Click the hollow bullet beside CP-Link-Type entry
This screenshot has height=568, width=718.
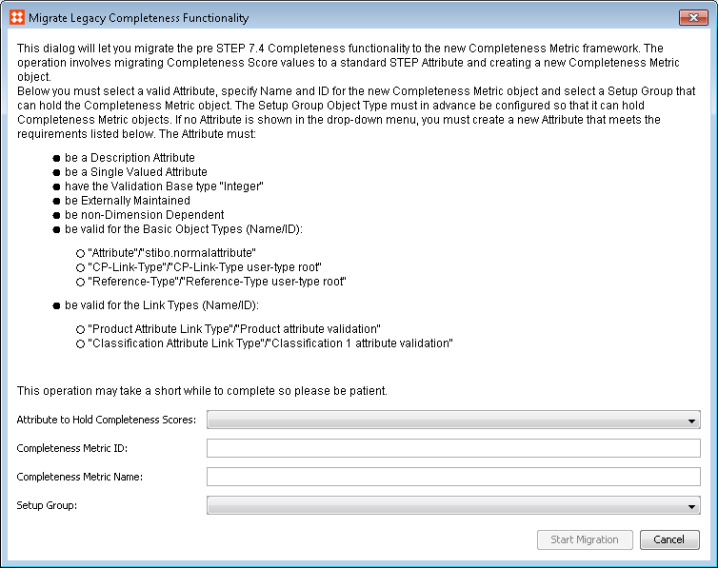(81, 268)
